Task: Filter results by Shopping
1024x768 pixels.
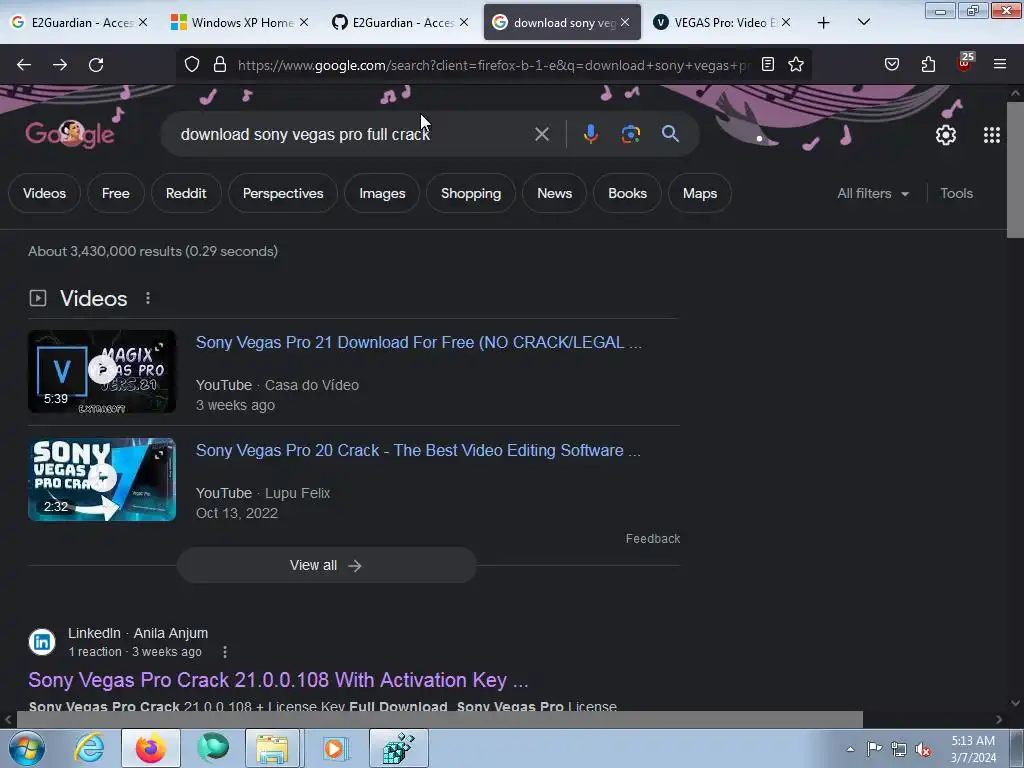Action: click(471, 193)
